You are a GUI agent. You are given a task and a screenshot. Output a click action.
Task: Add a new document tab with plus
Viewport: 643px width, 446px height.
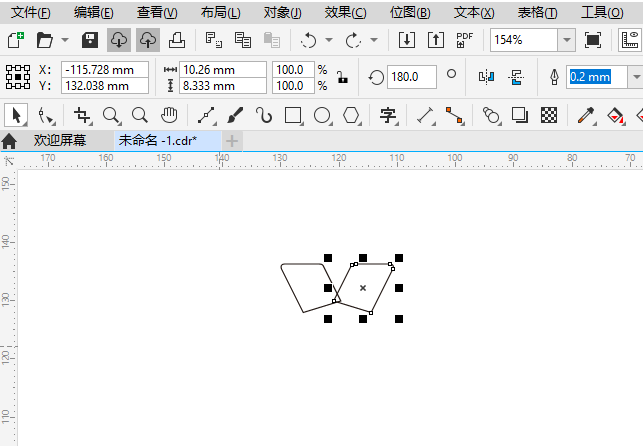(232, 141)
